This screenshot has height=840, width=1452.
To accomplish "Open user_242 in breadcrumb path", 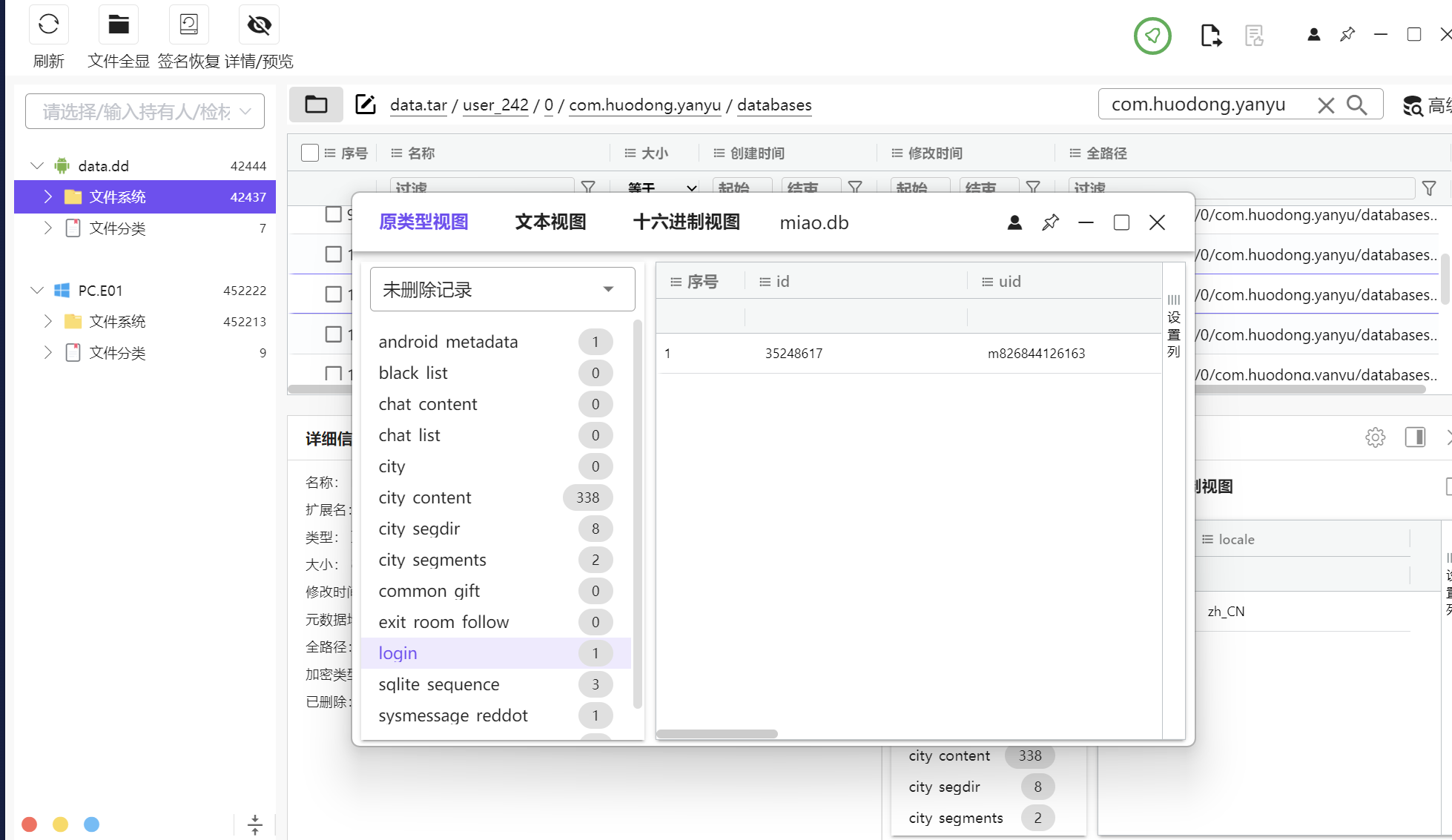I will [495, 105].
